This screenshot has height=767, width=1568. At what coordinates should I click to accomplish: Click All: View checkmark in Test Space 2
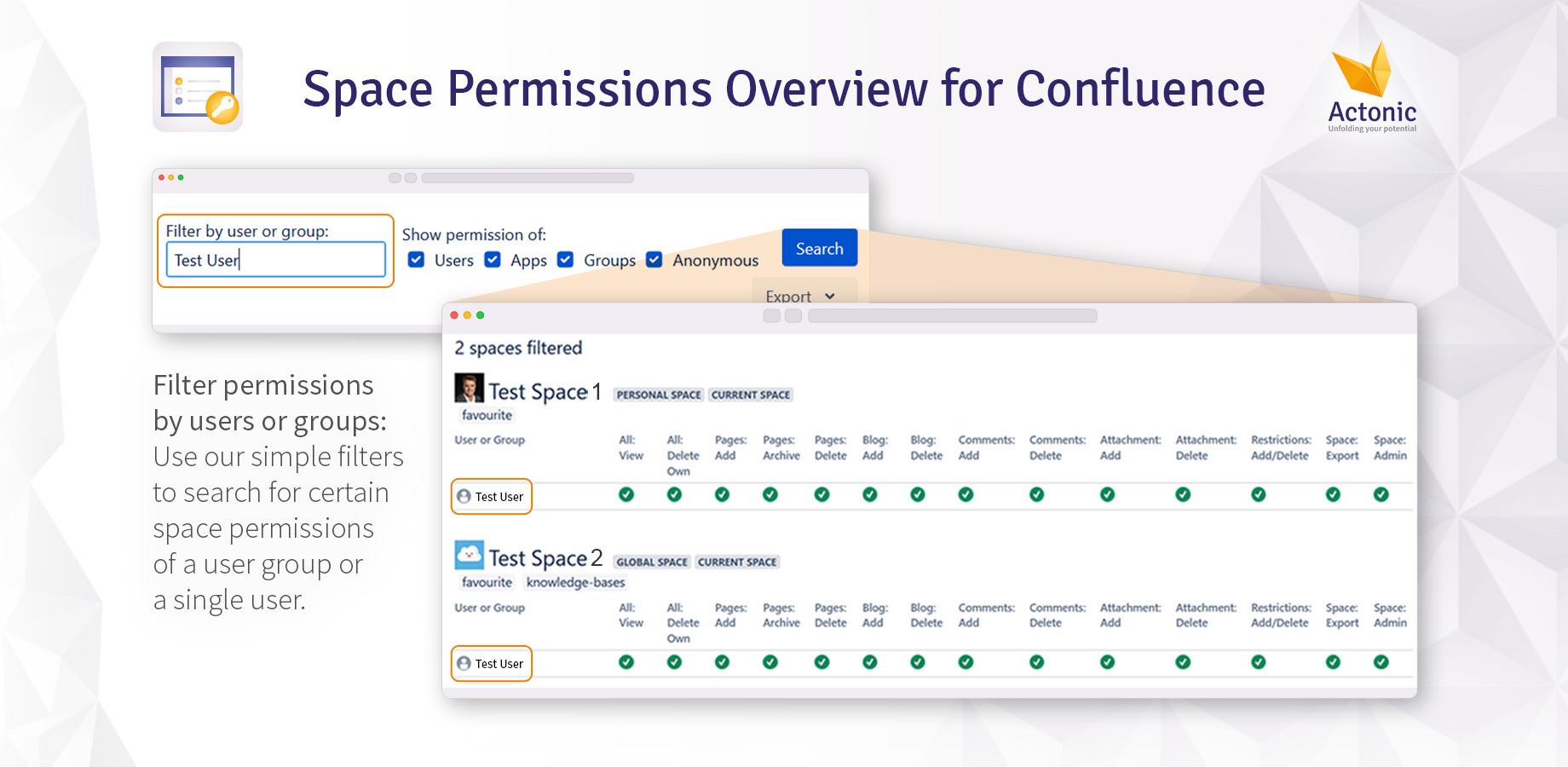626,662
